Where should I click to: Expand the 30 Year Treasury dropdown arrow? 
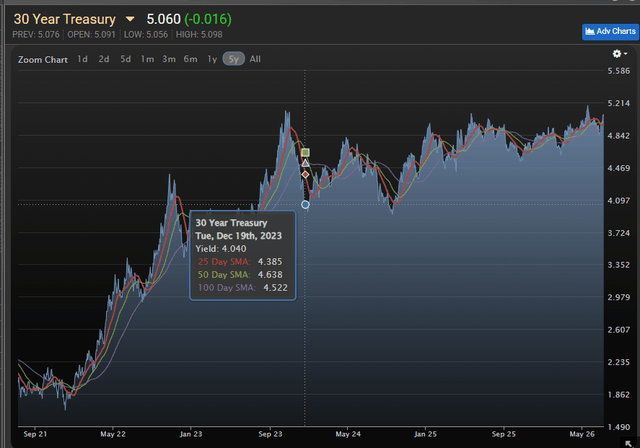tap(130, 19)
